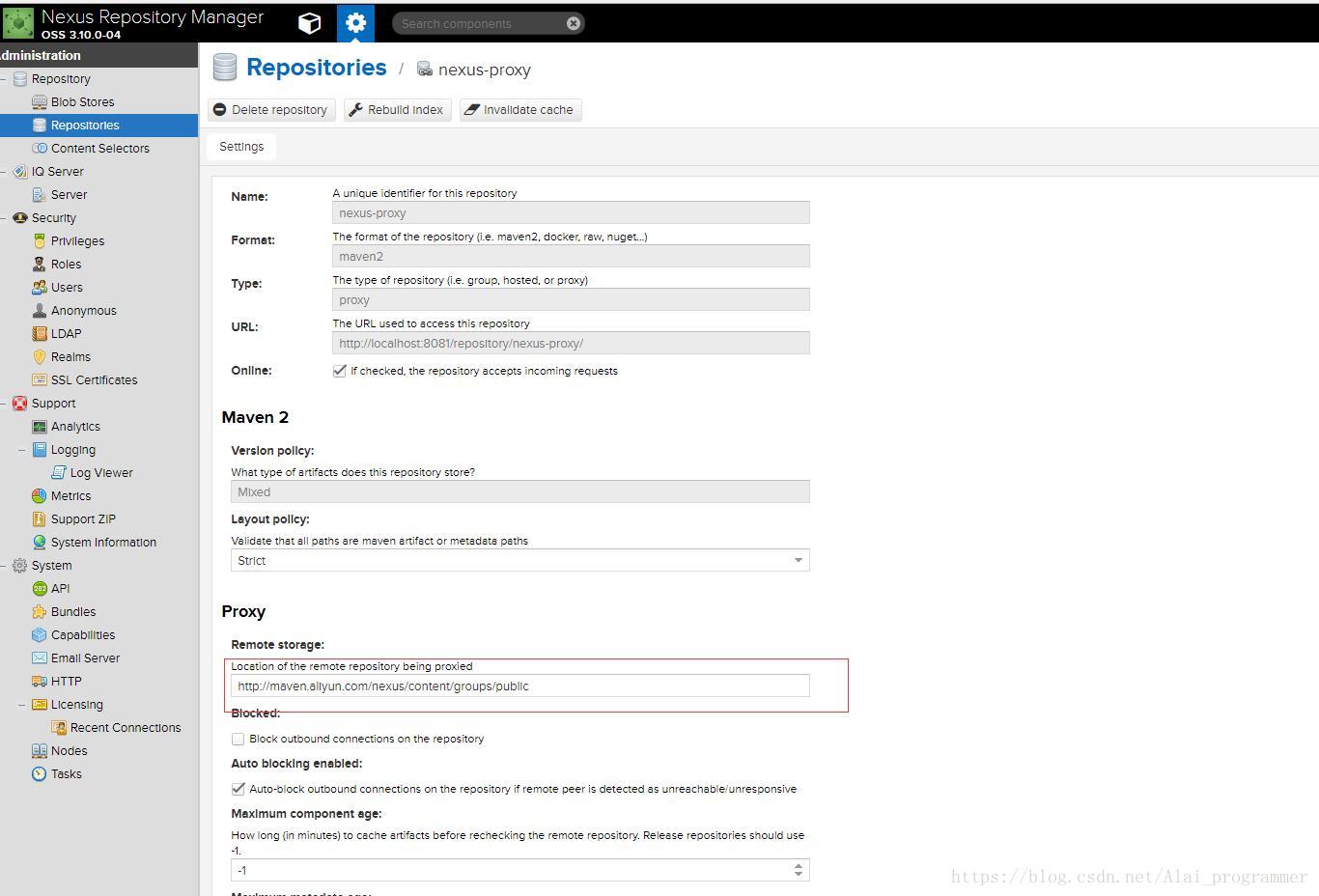Click the Support ZIP icon

click(39, 518)
